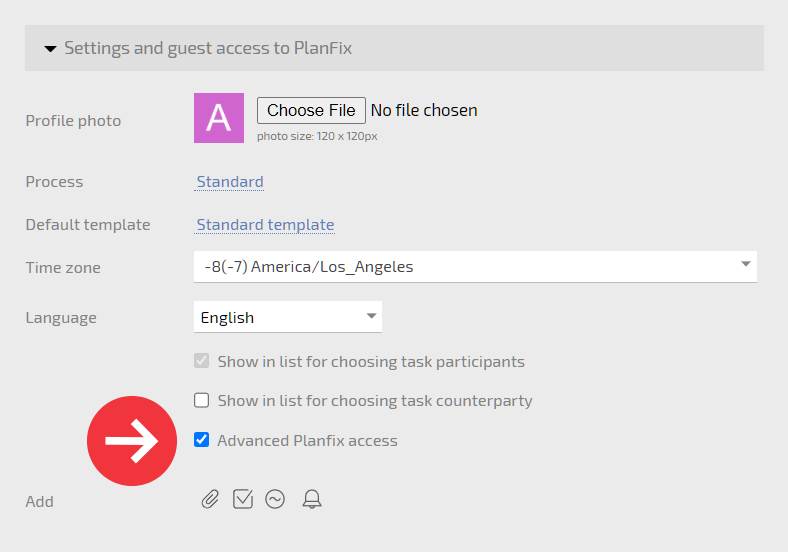Click the greyed task participants checkbox

[x=202, y=360]
